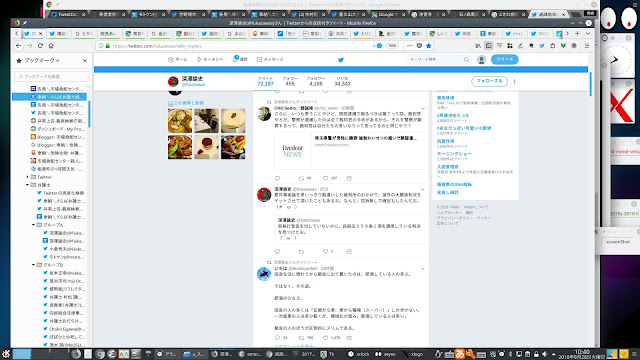List all tabs dropdown arrow
This screenshot has width=640, height=360.
click(588, 33)
